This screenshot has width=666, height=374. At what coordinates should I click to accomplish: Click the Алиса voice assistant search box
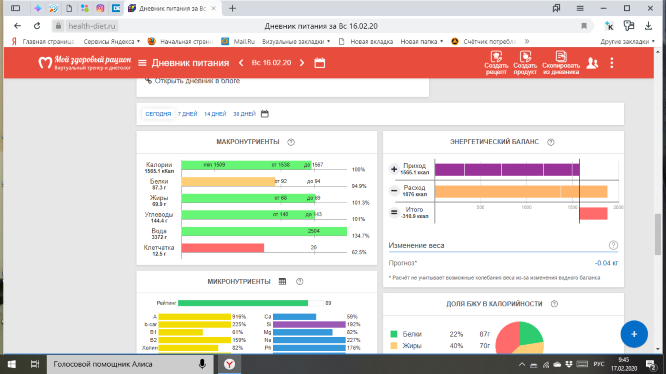tap(130, 364)
